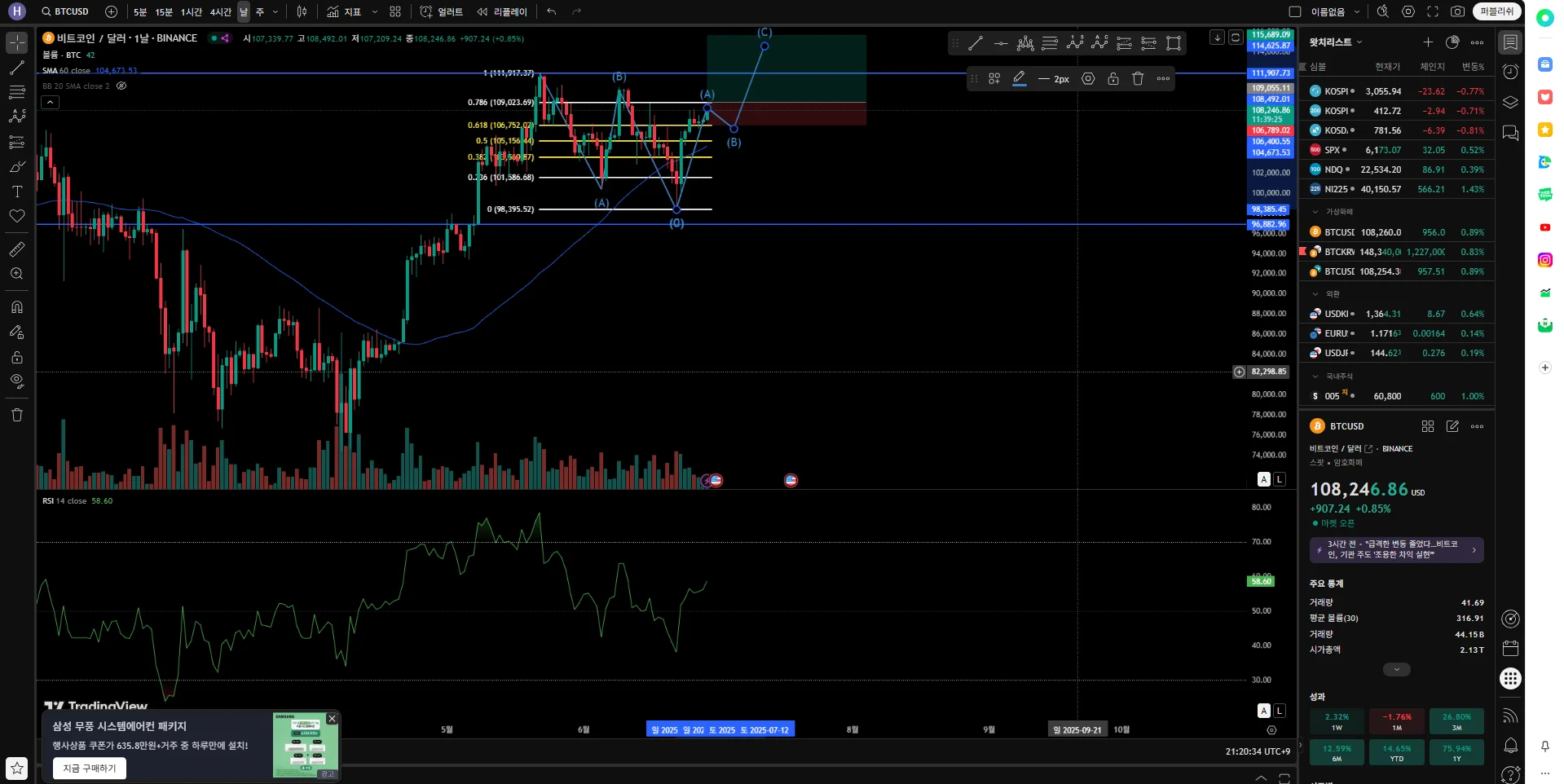Collapse the chart indicator legend

coord(51,102)
